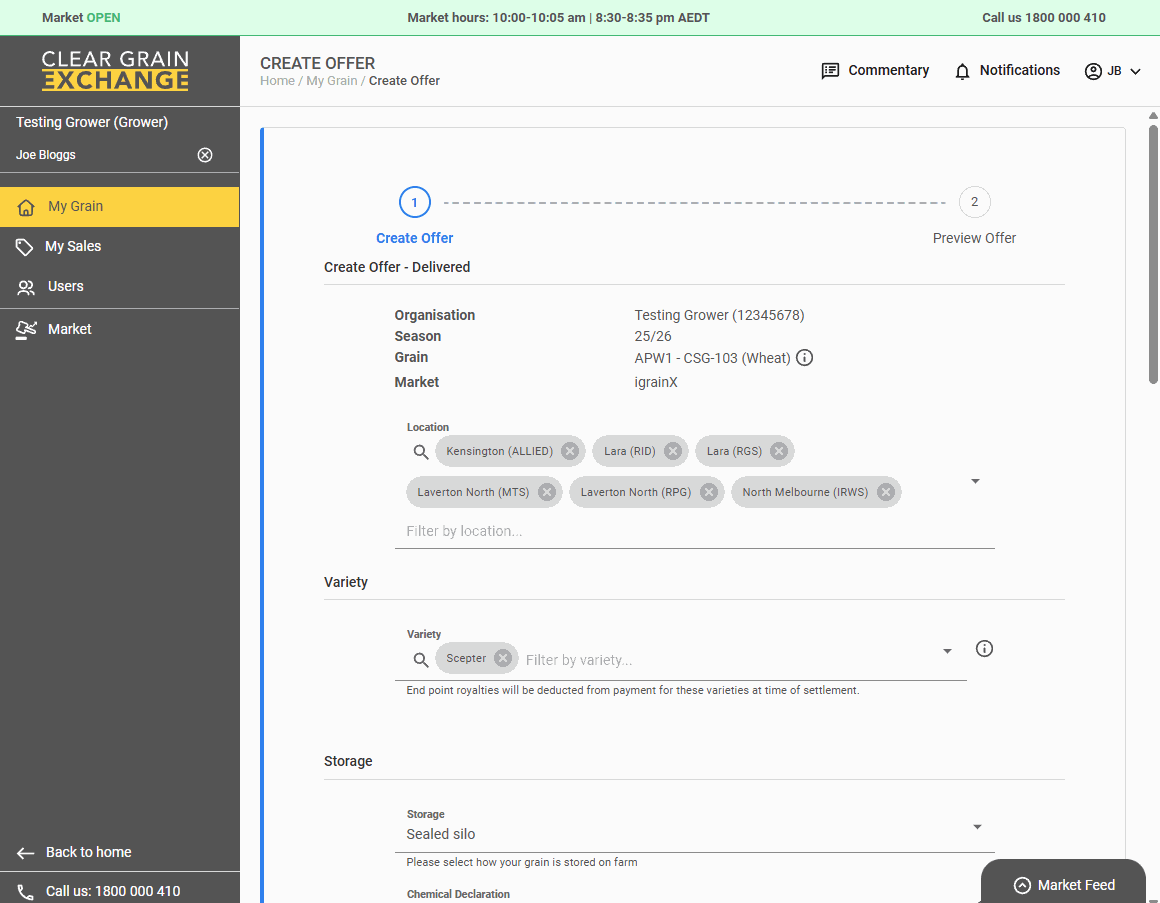Show Variety information icon

984,649
